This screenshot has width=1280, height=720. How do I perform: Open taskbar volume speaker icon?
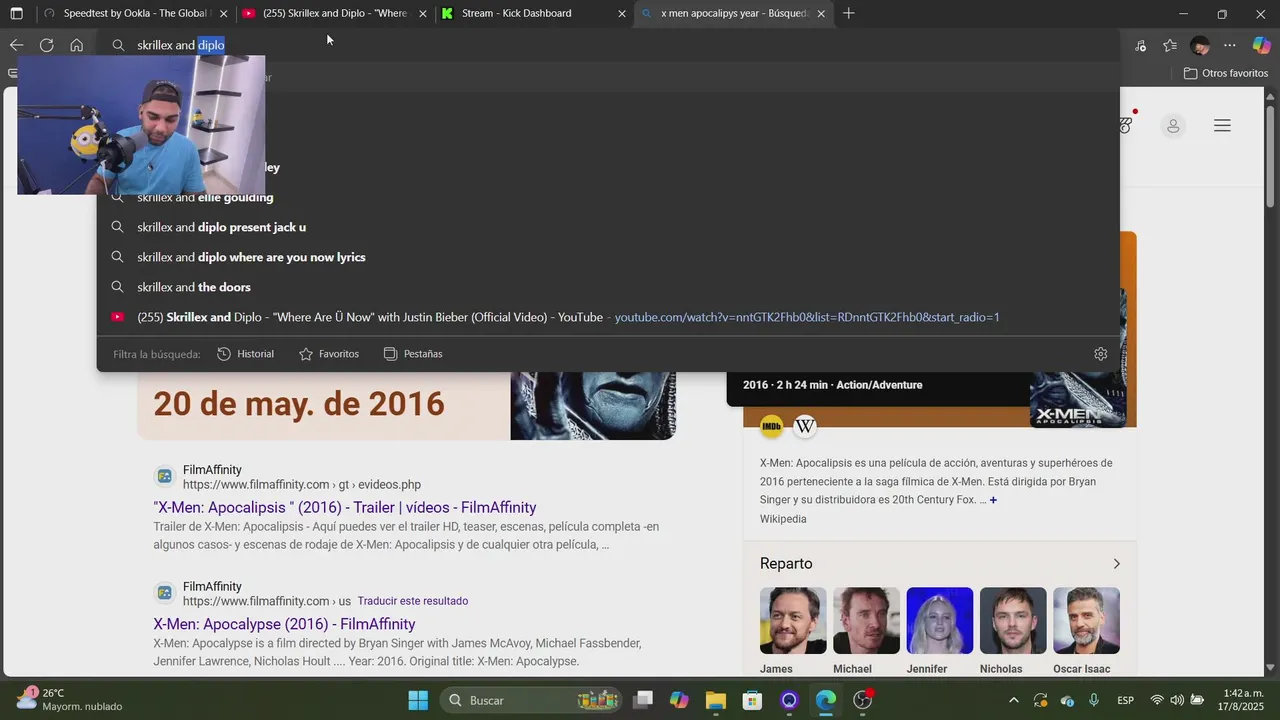[1176, 700]
